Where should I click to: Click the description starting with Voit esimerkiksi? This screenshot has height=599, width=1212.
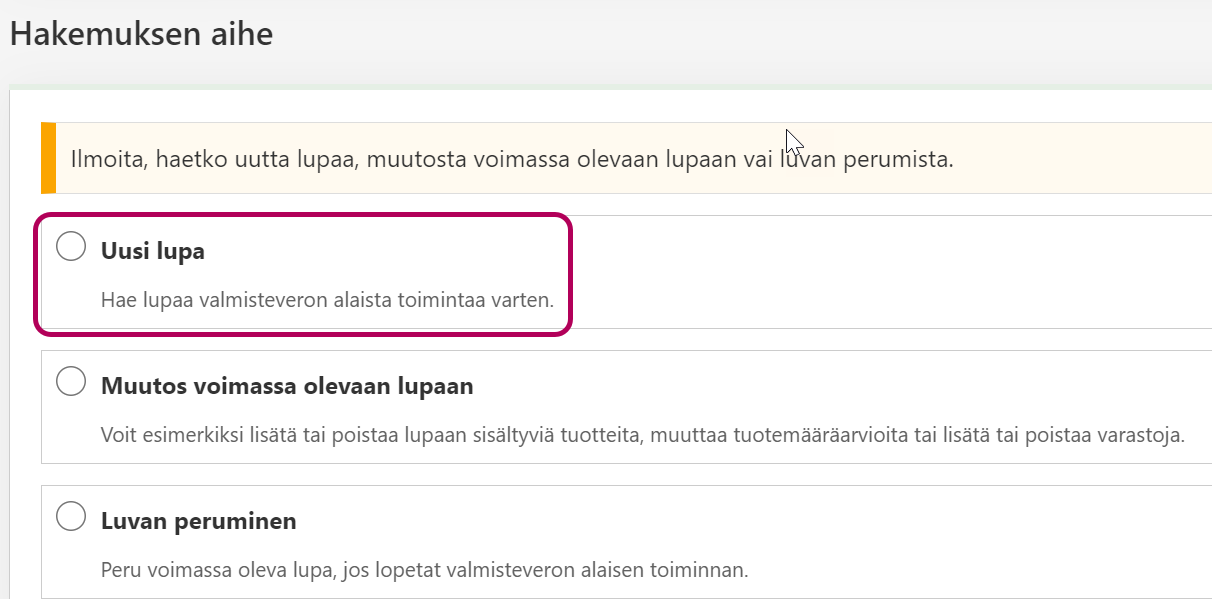(x=642, y=436)
